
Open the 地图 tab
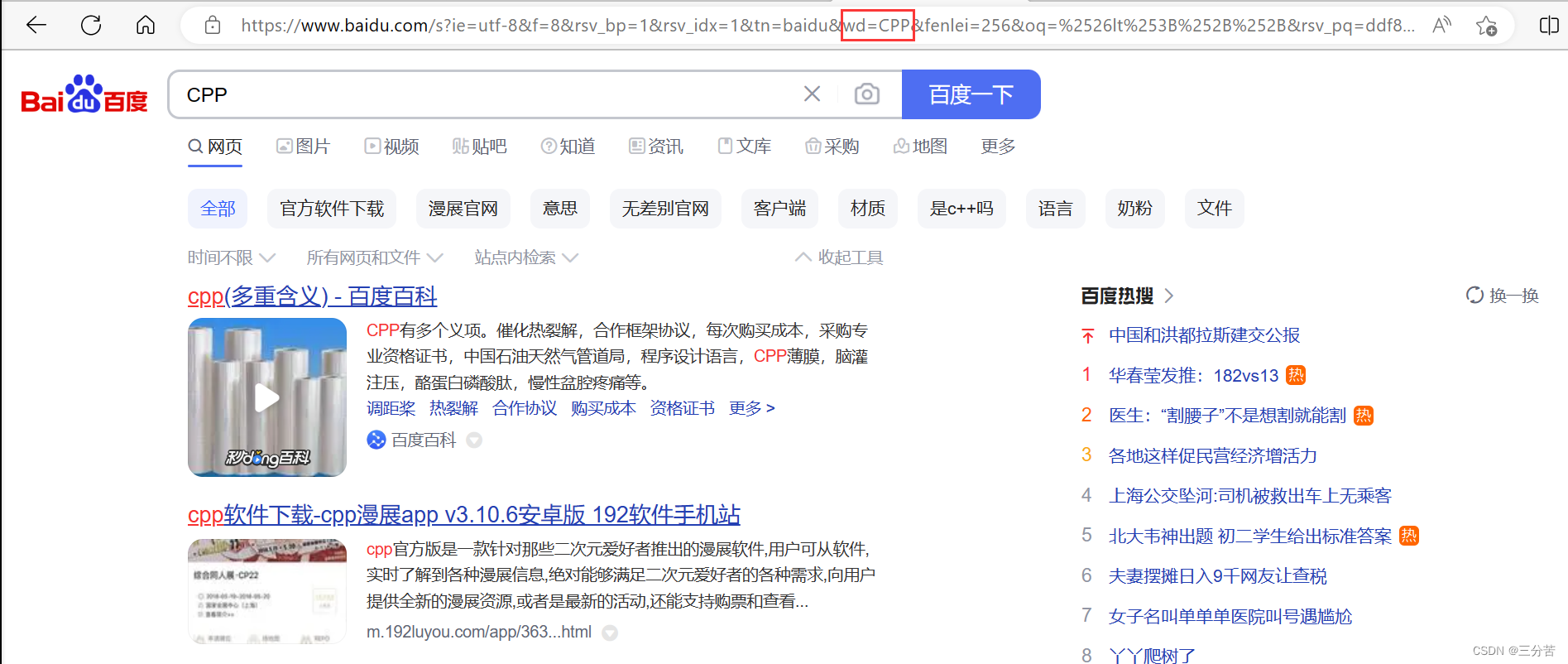pos(920,147)
